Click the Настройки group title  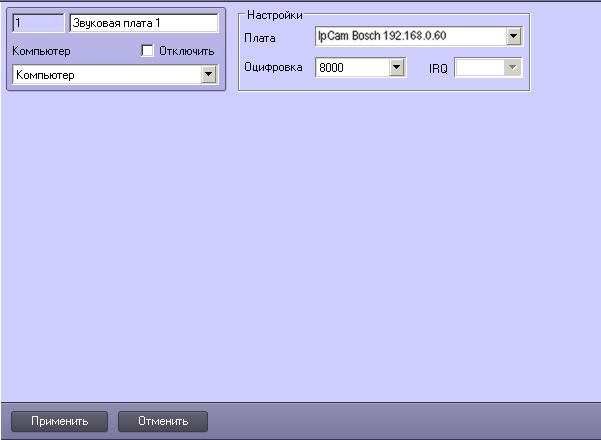274,15
